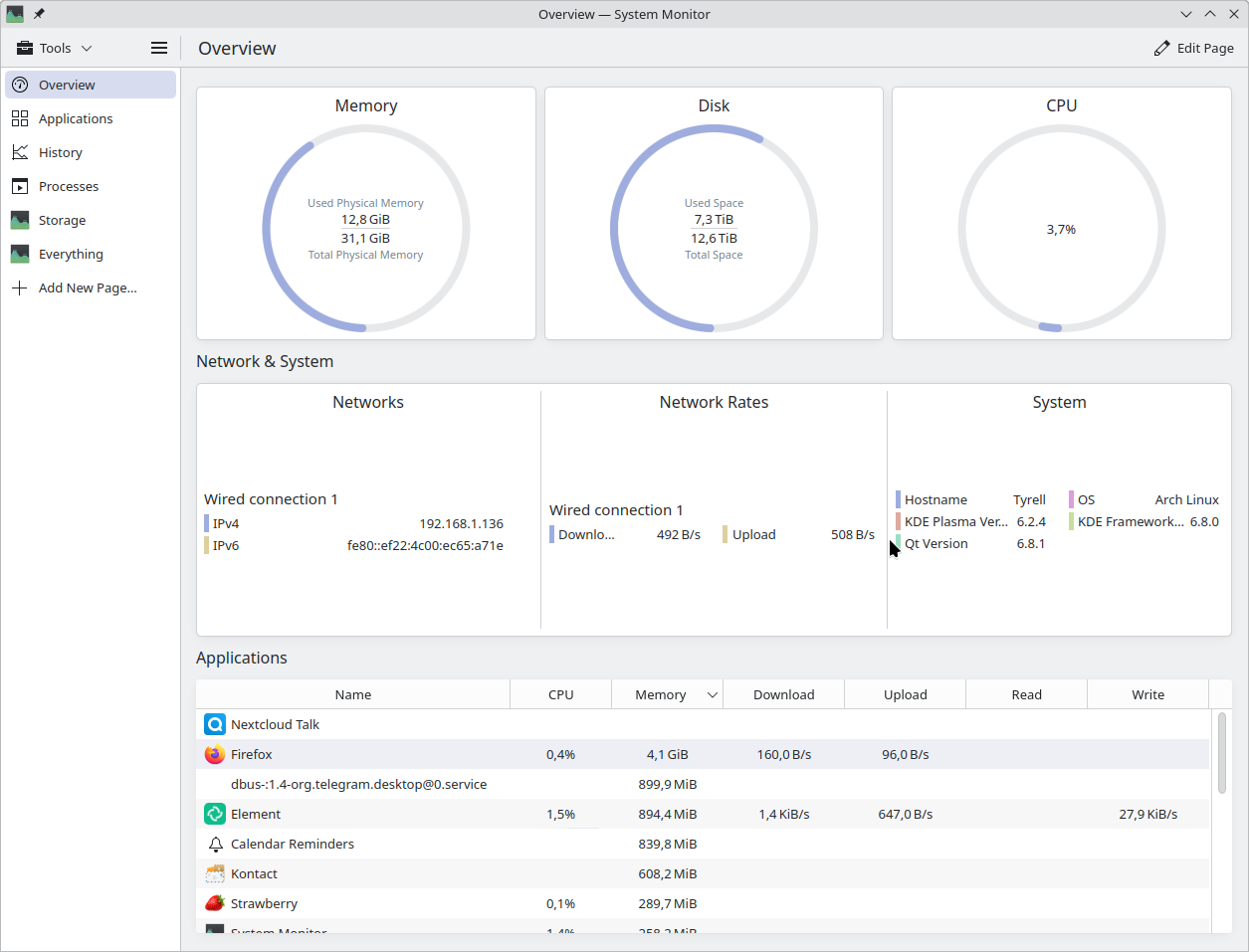1249x952 pixels.
Task: Click the Processes sidebar icon
Action: 20,186
